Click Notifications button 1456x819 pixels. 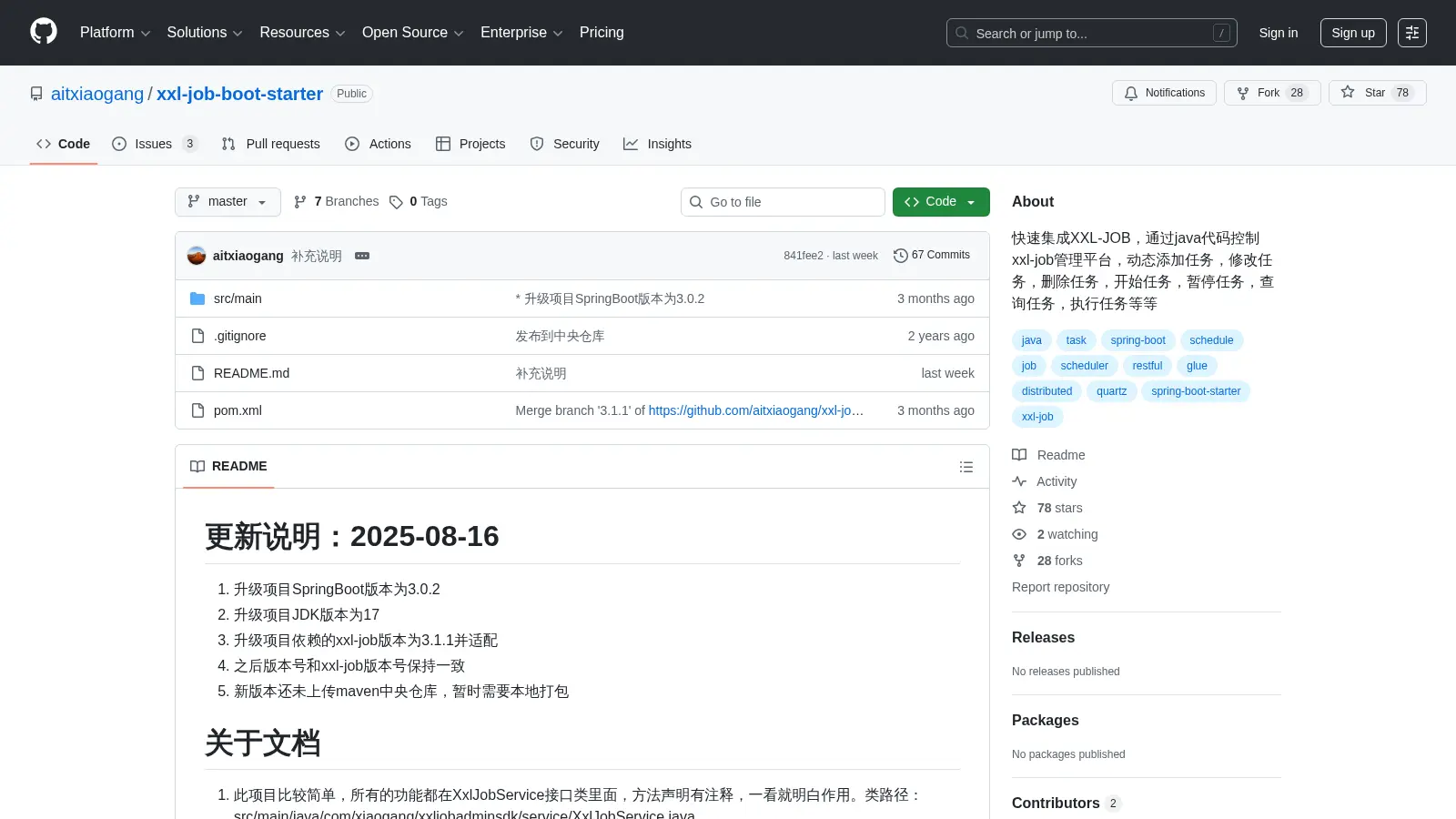tap(1164, 93)
